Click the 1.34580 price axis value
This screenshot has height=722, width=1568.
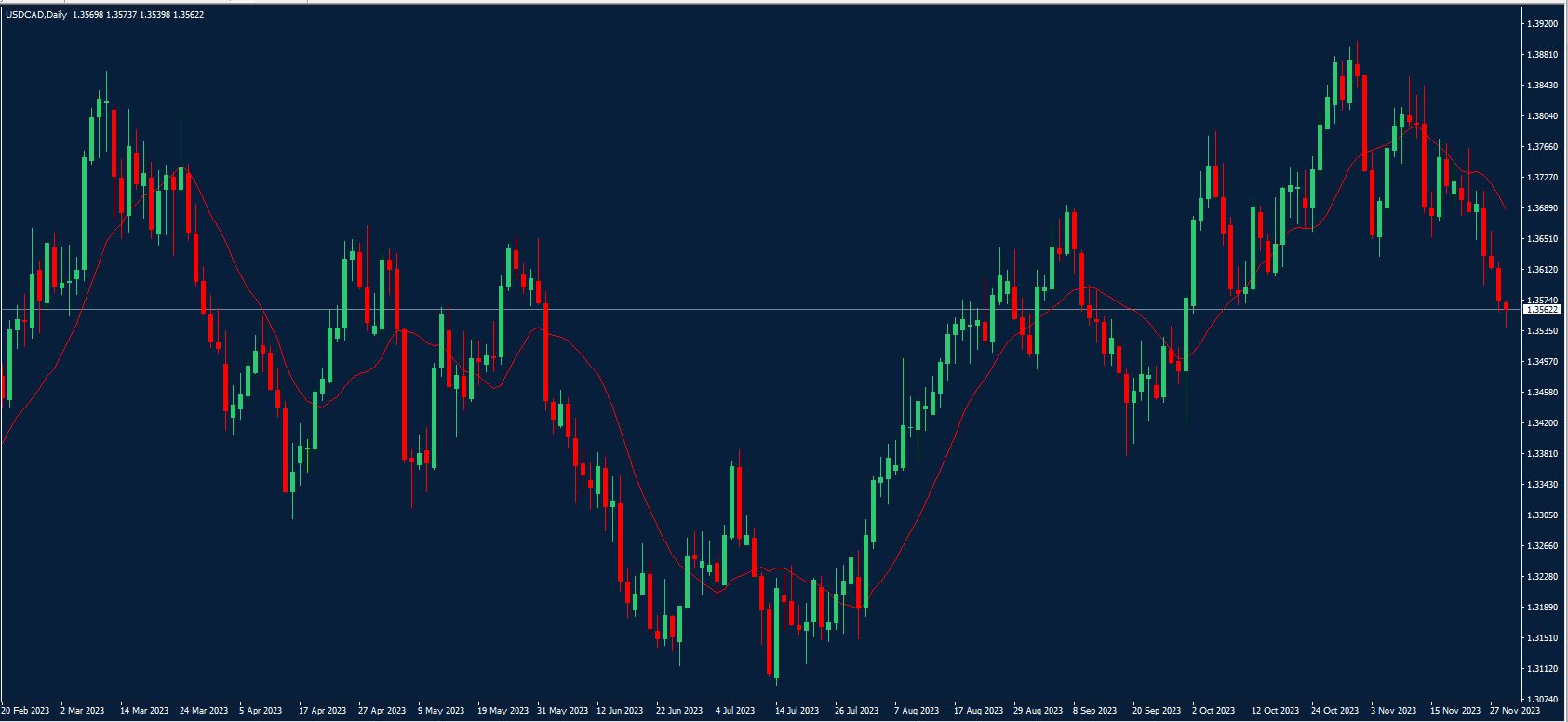point(1542,393)
